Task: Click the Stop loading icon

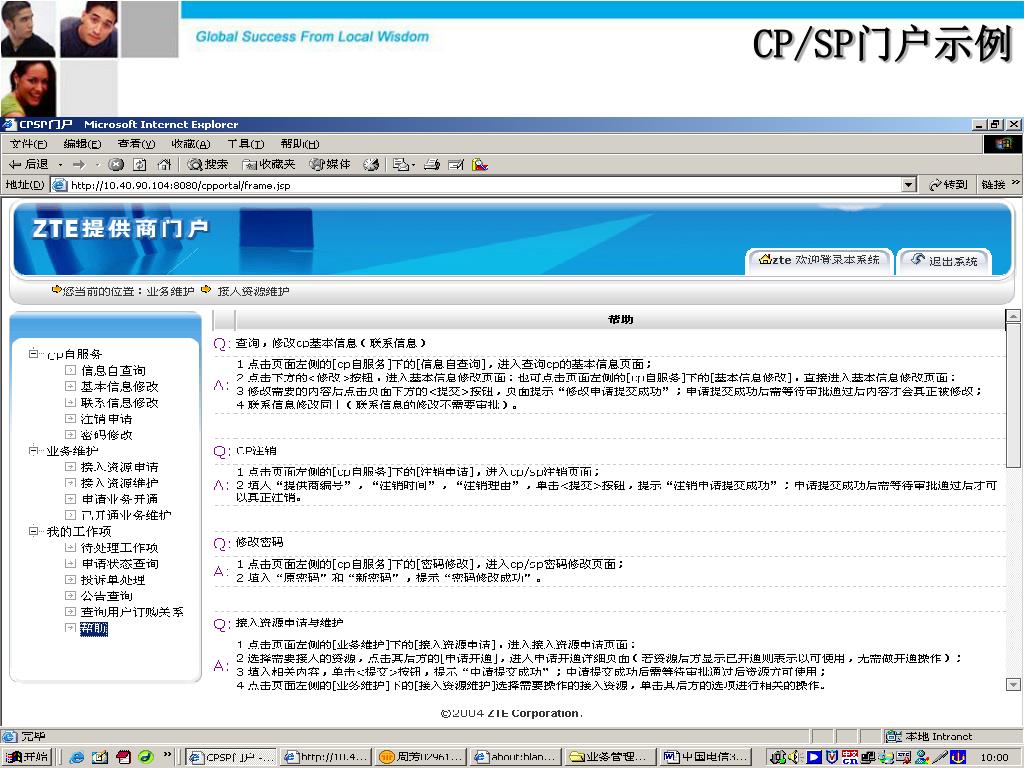Action: [x=116, y=165]
